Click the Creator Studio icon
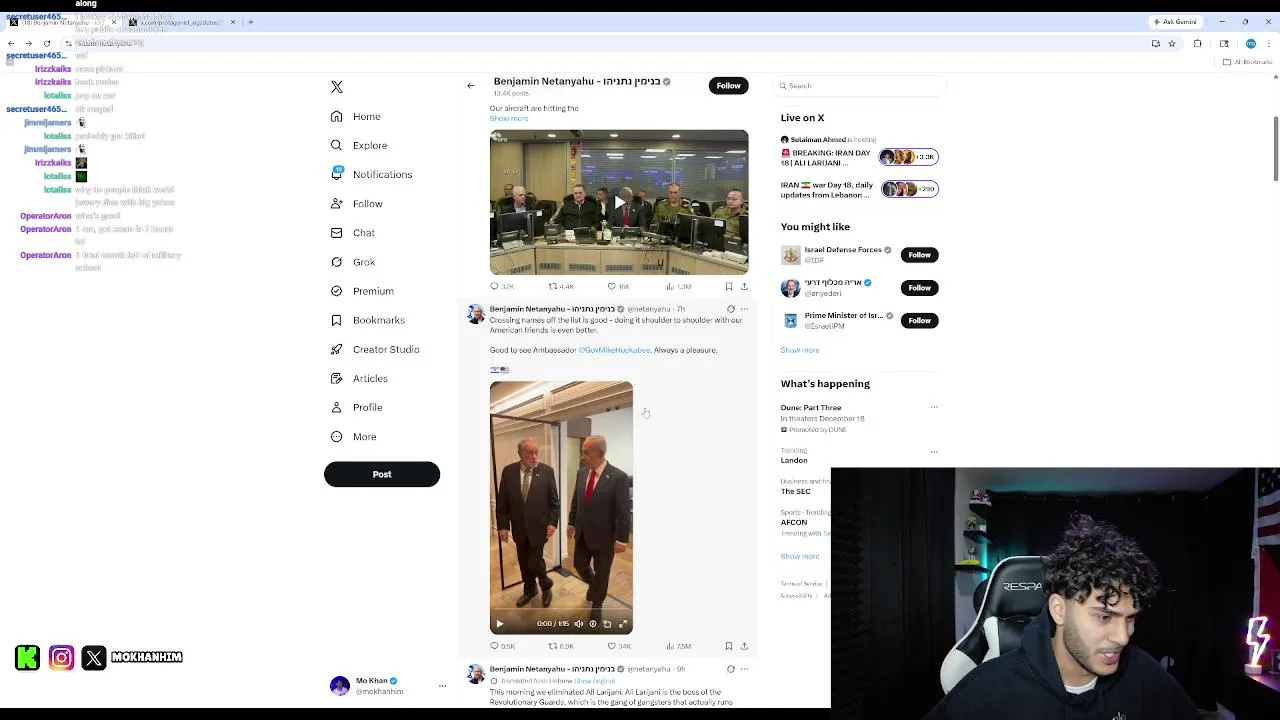Viewport: 1280px width, 720px height. coord(337,349)
